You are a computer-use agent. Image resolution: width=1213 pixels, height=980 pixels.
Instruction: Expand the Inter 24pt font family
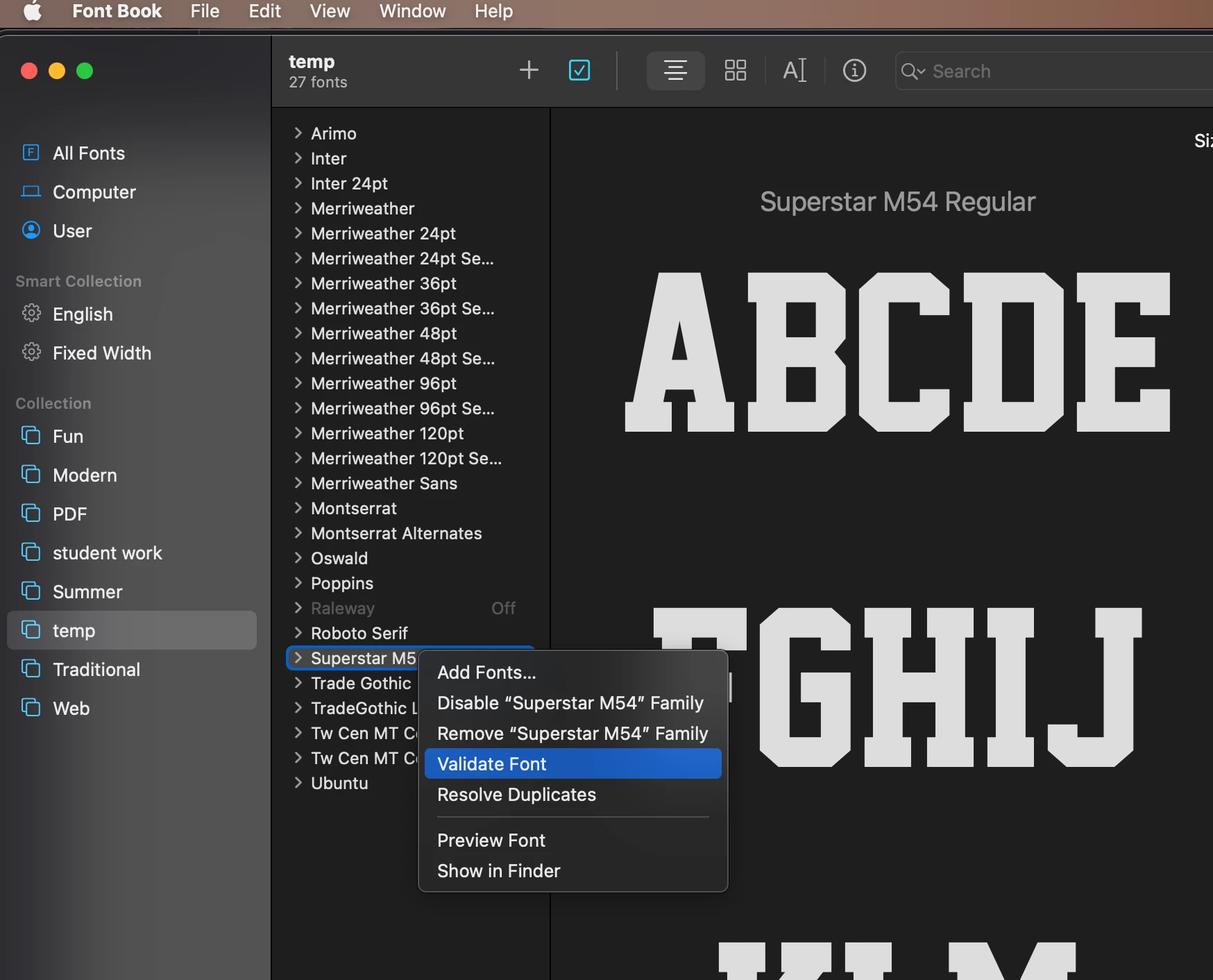(298, 183)
